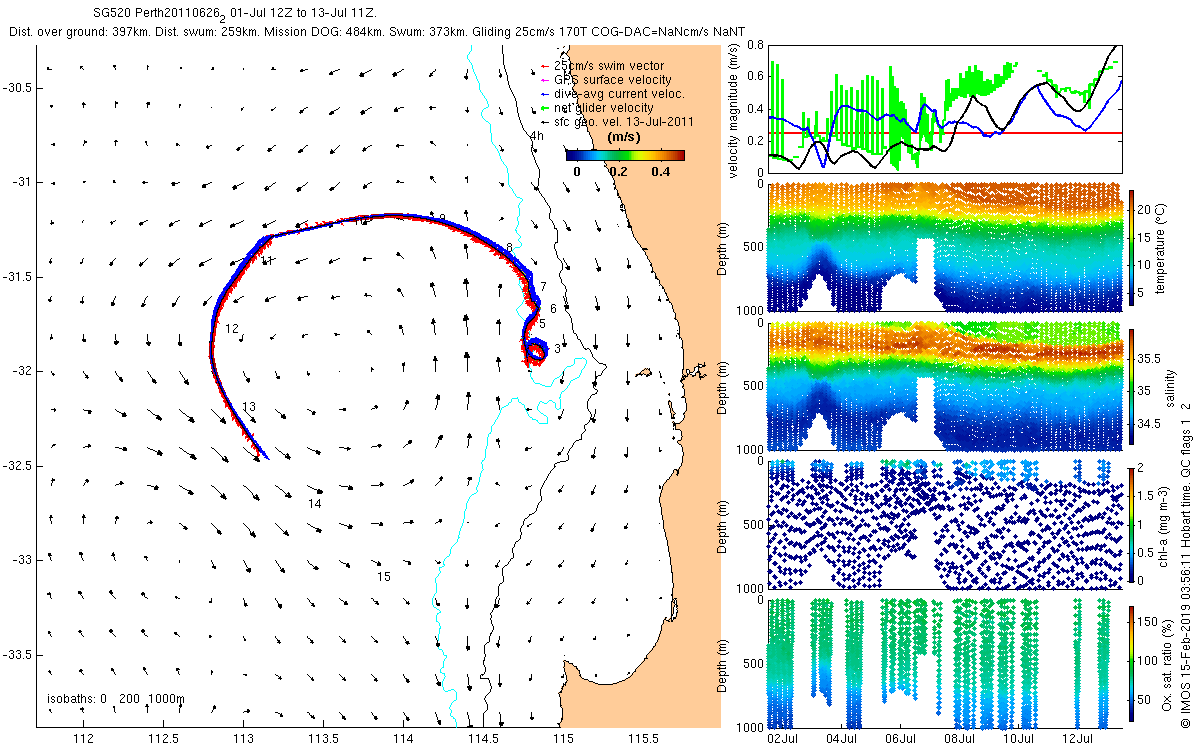Image resolution: width=1200 pixels, height=750 pixels.
Task: Click the latitude tick label '-31'
Action: click(x=24, y=182)
